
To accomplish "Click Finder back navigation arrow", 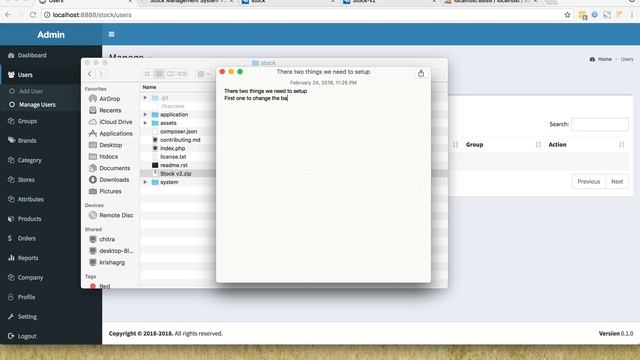I will coord(90,74).
